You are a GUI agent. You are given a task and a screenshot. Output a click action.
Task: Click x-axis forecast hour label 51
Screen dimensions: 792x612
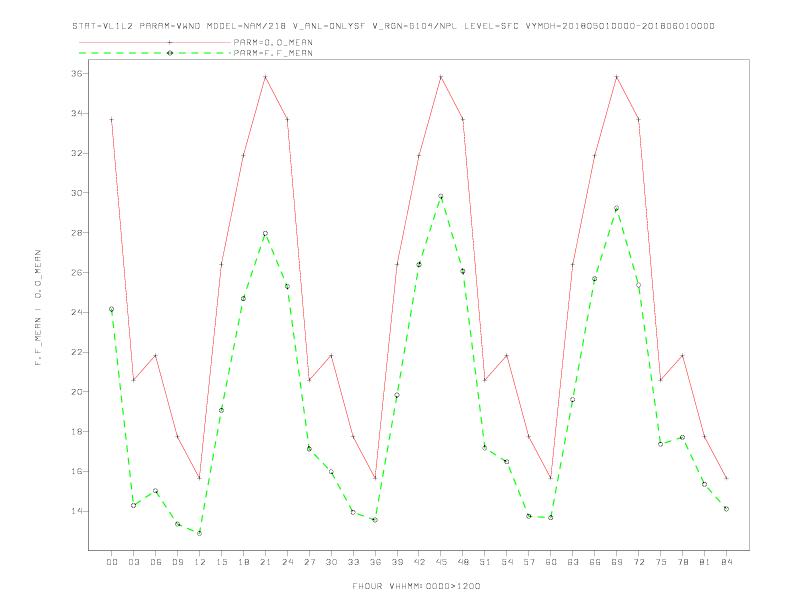[485, 562]
